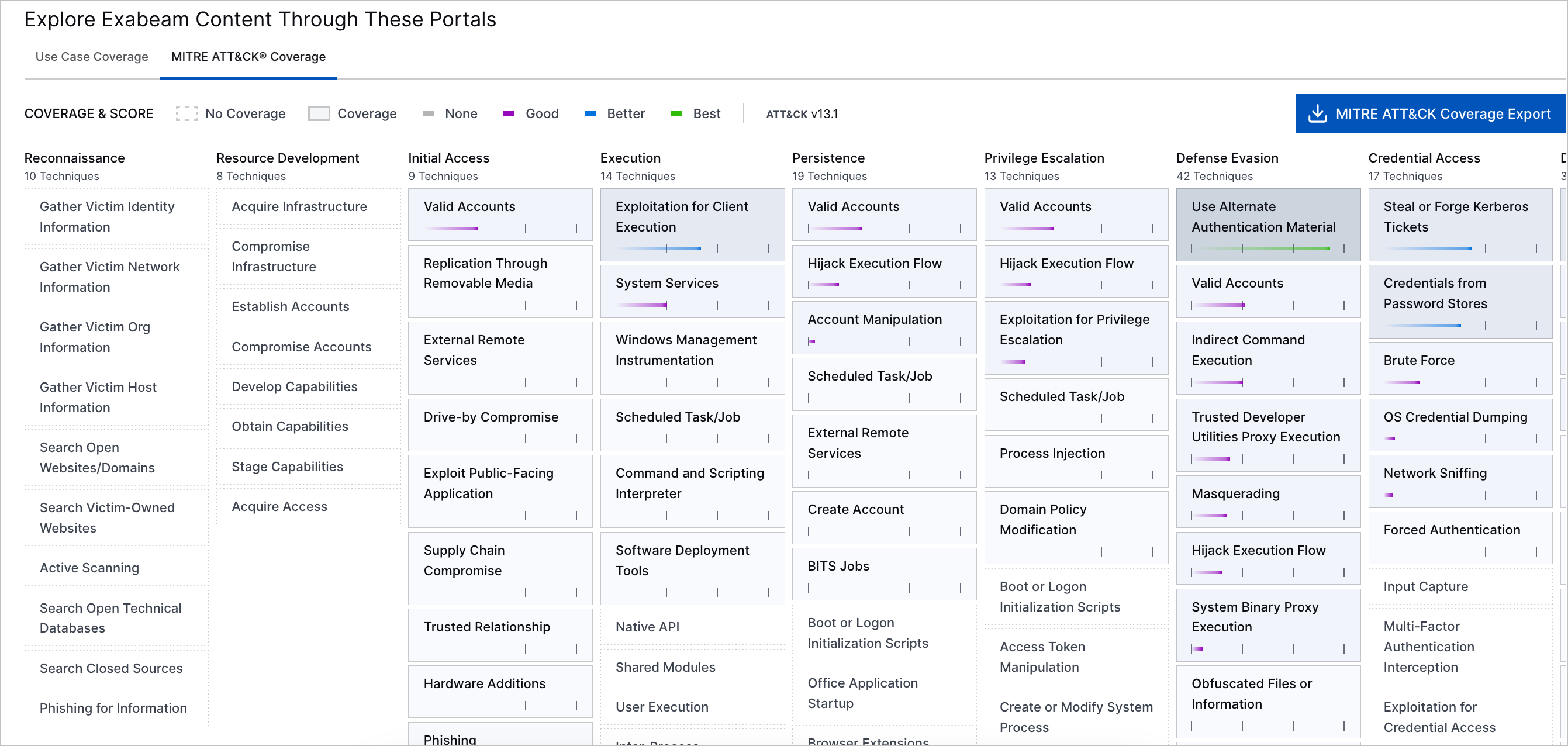Open Search Open Websites/Domains technique
The height and width of the screenshot is (746, 1568).
tap(116, 458)
